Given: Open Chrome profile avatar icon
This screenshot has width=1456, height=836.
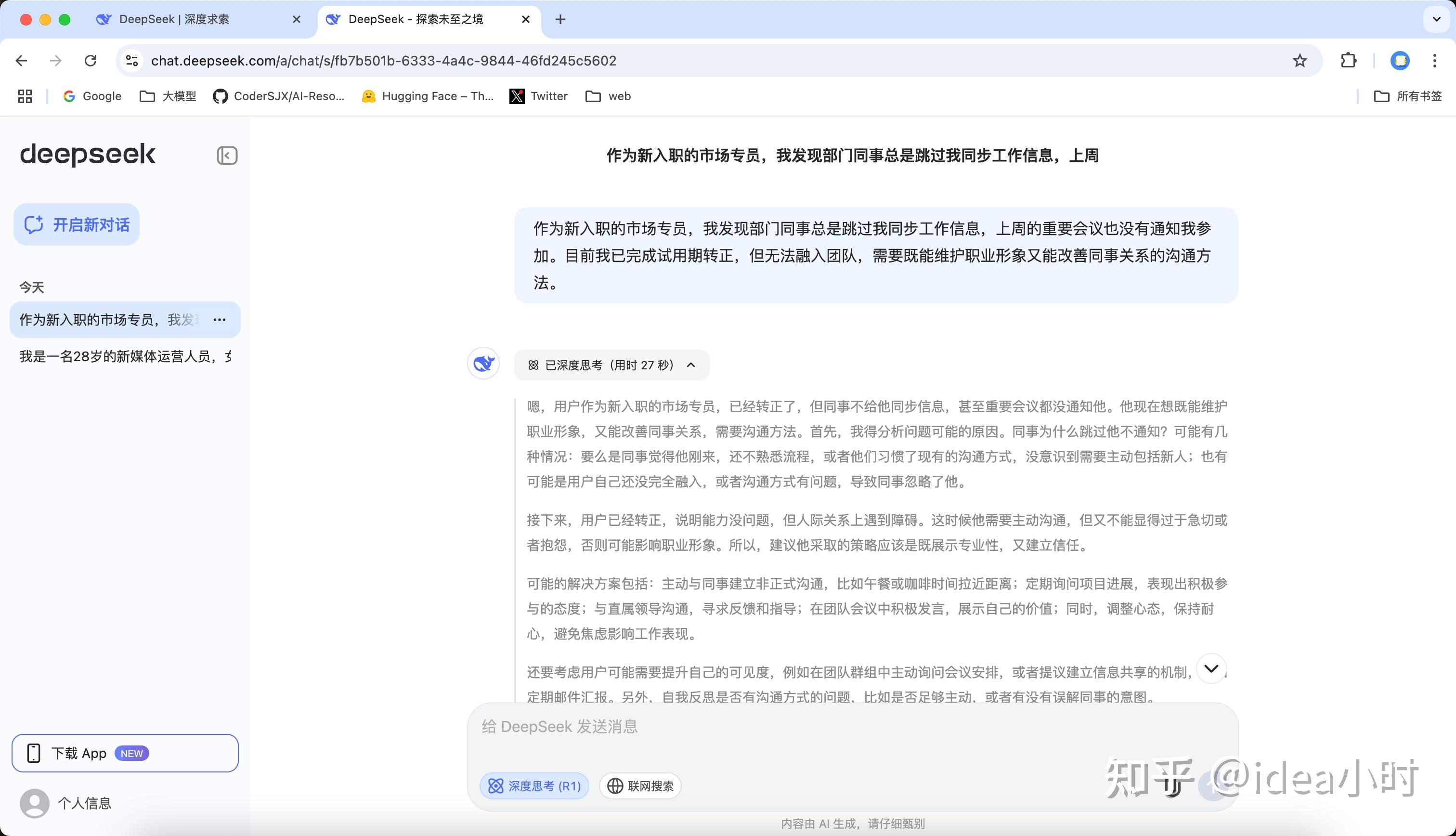Looking at the screenshot, I should (x=1400, y=61).
